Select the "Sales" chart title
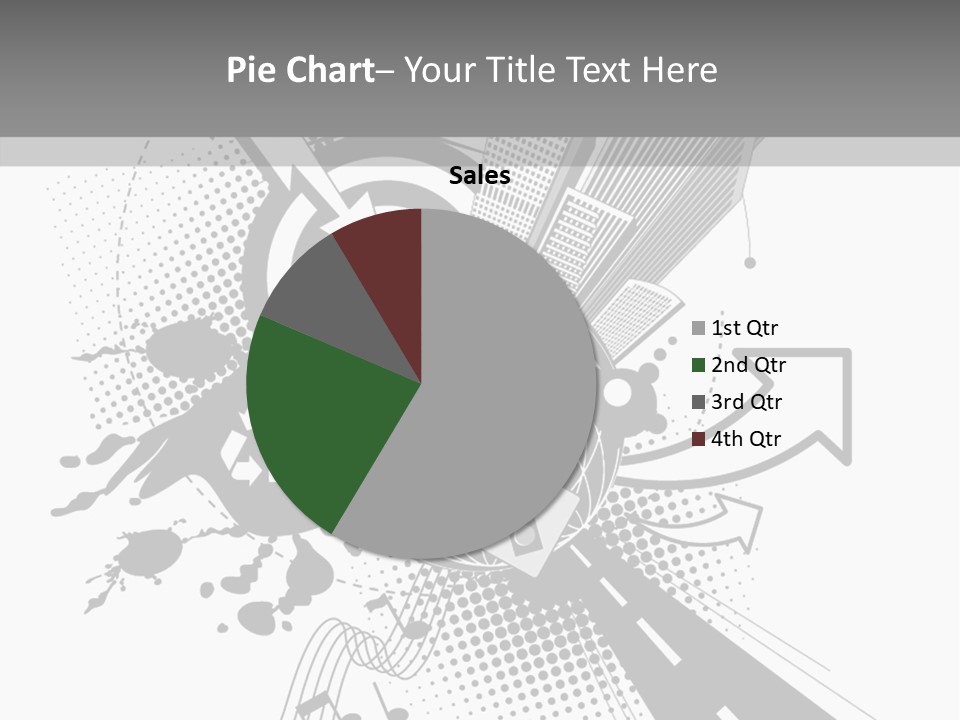Screen dimensions: 960x720 pos(479,176)
